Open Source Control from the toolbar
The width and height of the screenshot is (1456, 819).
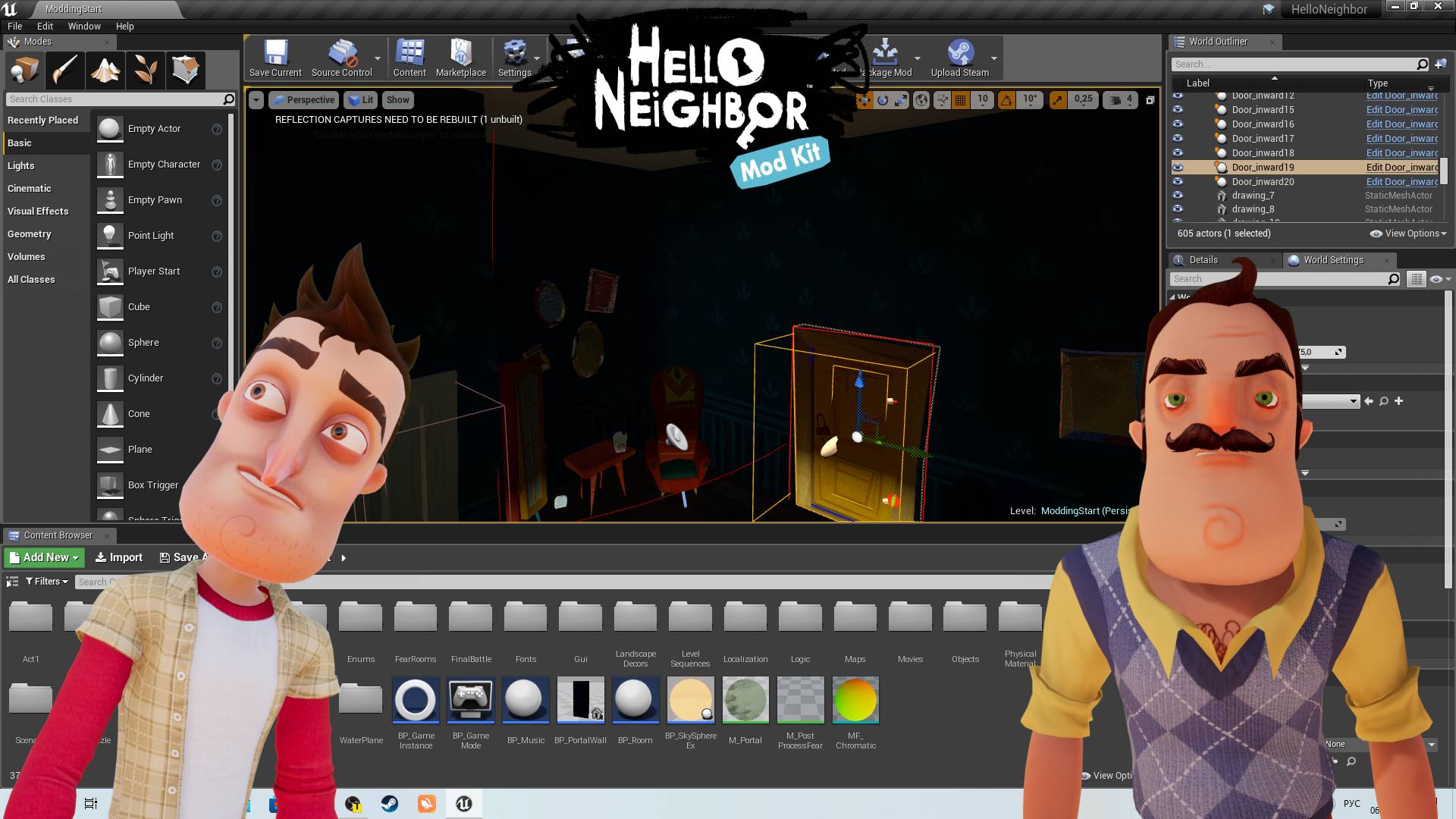[342, 58]
